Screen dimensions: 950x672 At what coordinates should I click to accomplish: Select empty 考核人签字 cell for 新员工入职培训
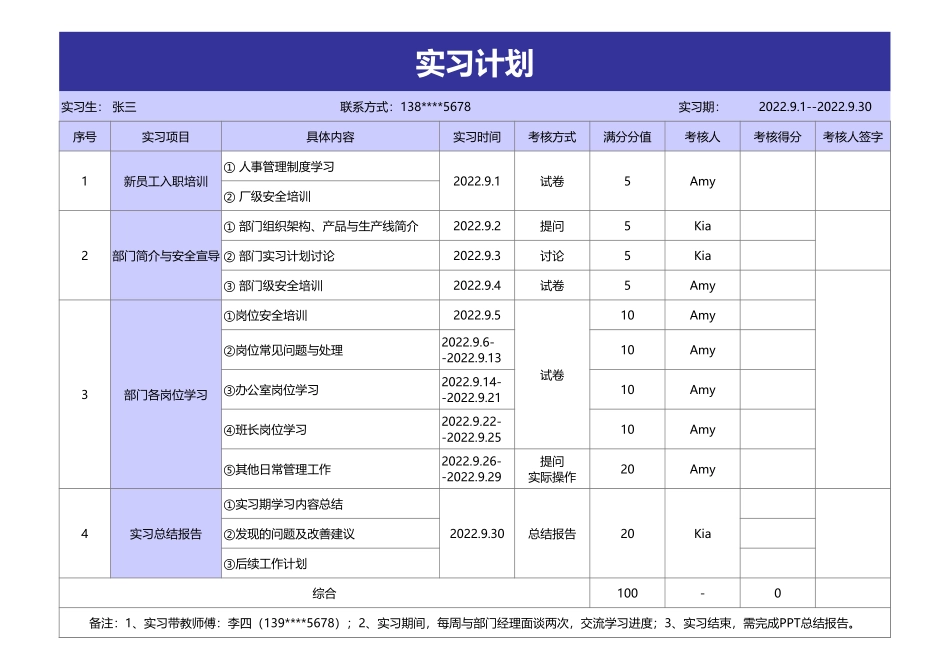tap(852, 181)
